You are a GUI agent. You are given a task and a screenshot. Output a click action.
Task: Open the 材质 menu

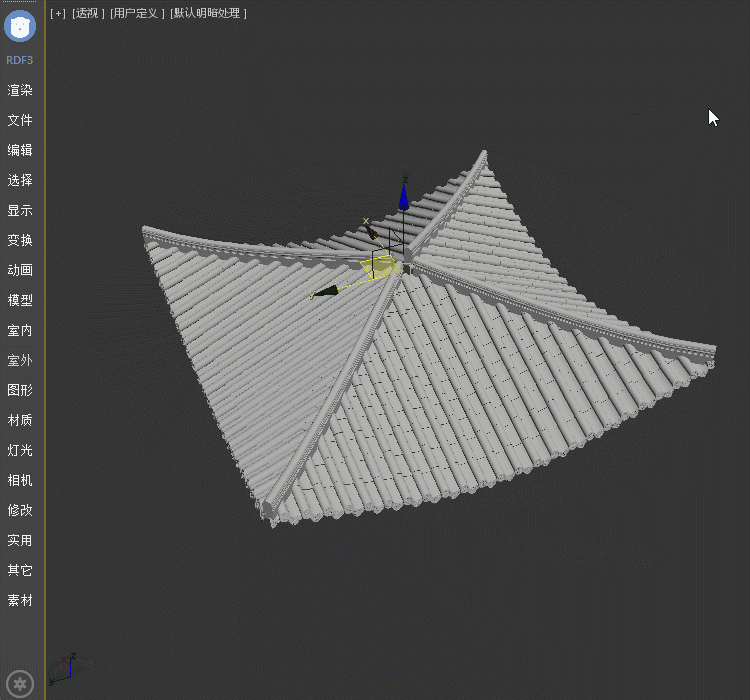[20, 420]
